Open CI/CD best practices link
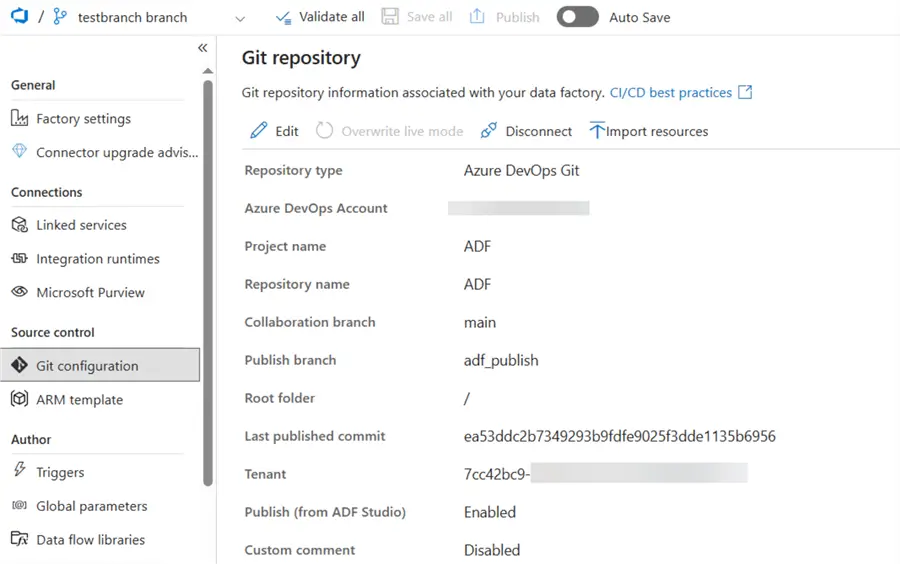Screen dimensions: 900x564 [670, 92]
